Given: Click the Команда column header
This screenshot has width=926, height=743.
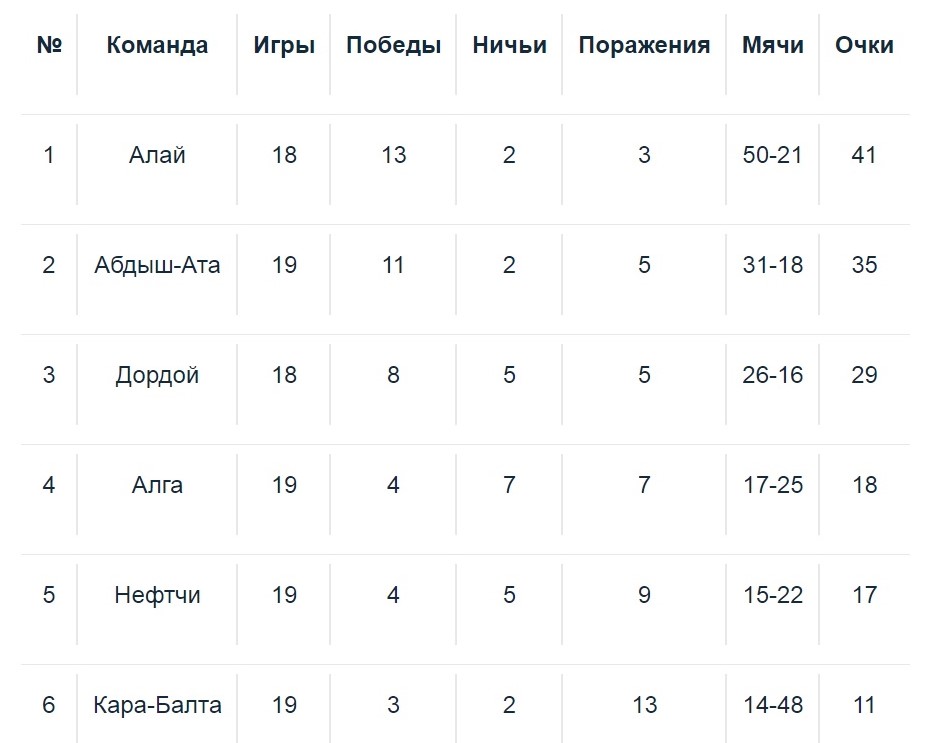Looking at the screenshot, I should point(157,45).
